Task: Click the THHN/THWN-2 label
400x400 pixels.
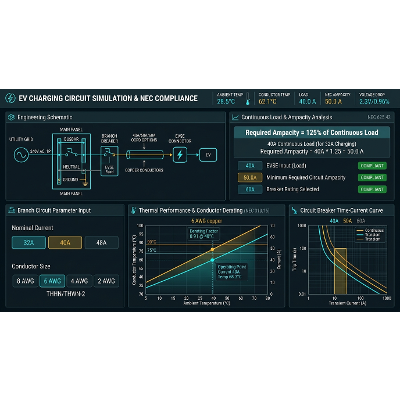Action: [66, 294]
